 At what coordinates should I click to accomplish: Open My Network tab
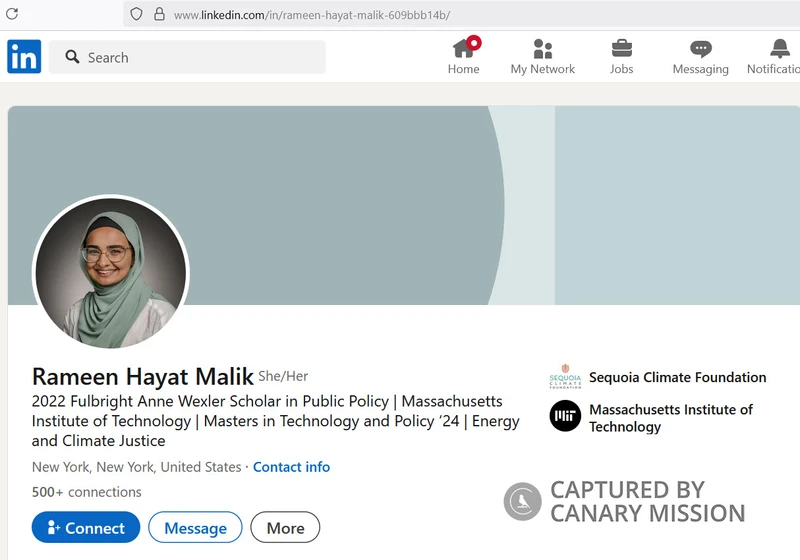[x=542, y=57]
